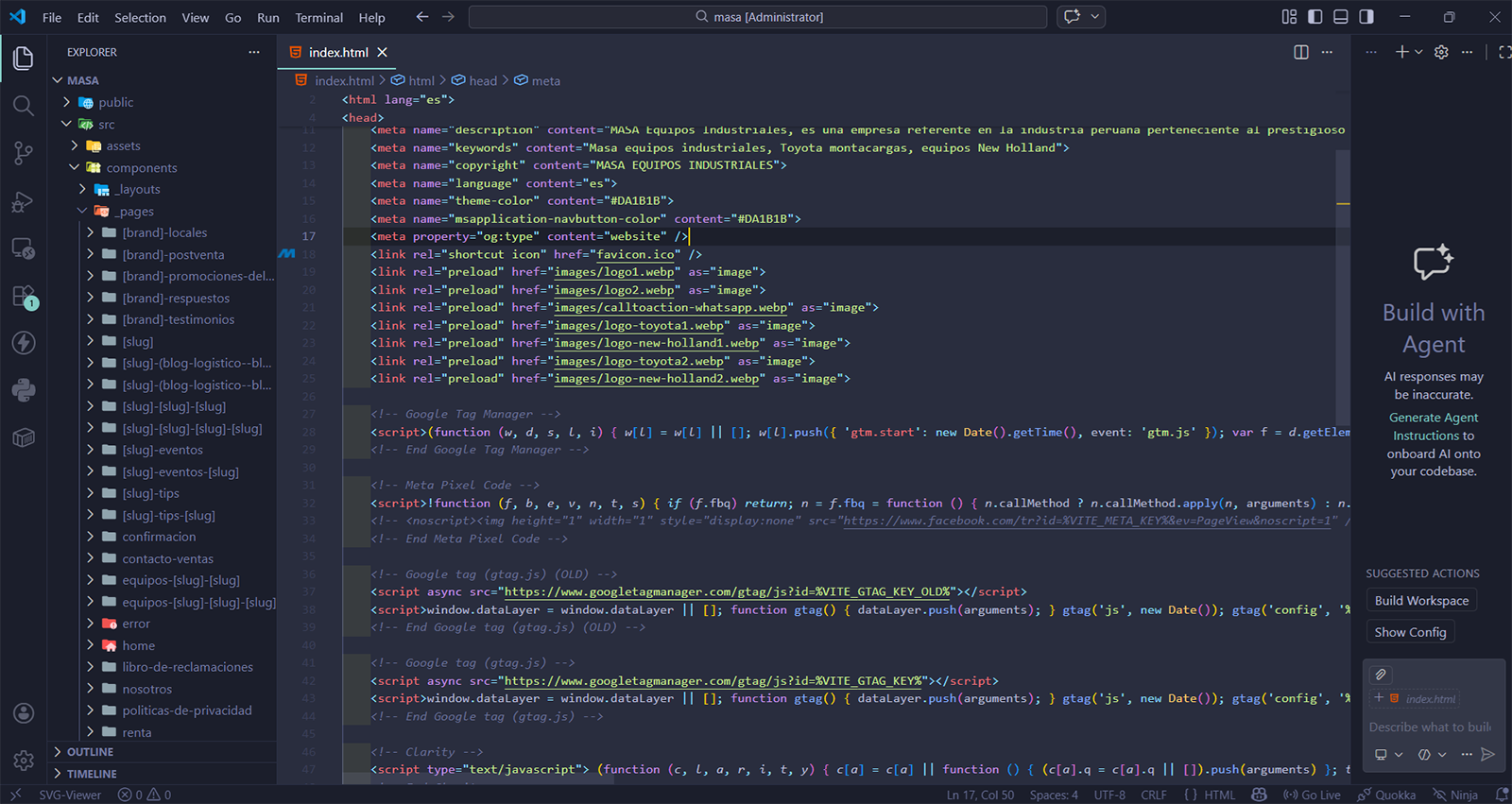Send the chat message arrow
1512x804 pixels.
click(1487, 754)
